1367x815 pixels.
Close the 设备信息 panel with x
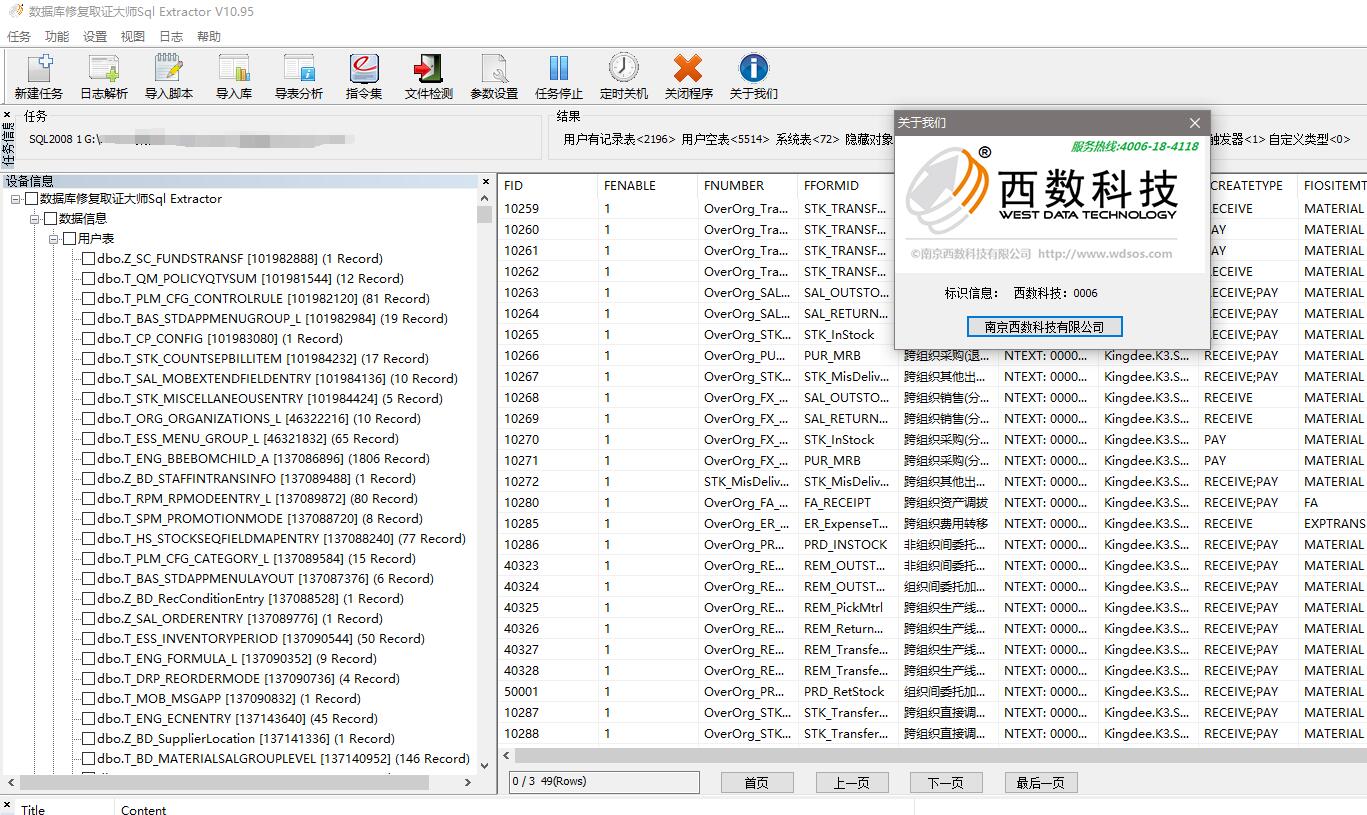(x=486, y=182)
